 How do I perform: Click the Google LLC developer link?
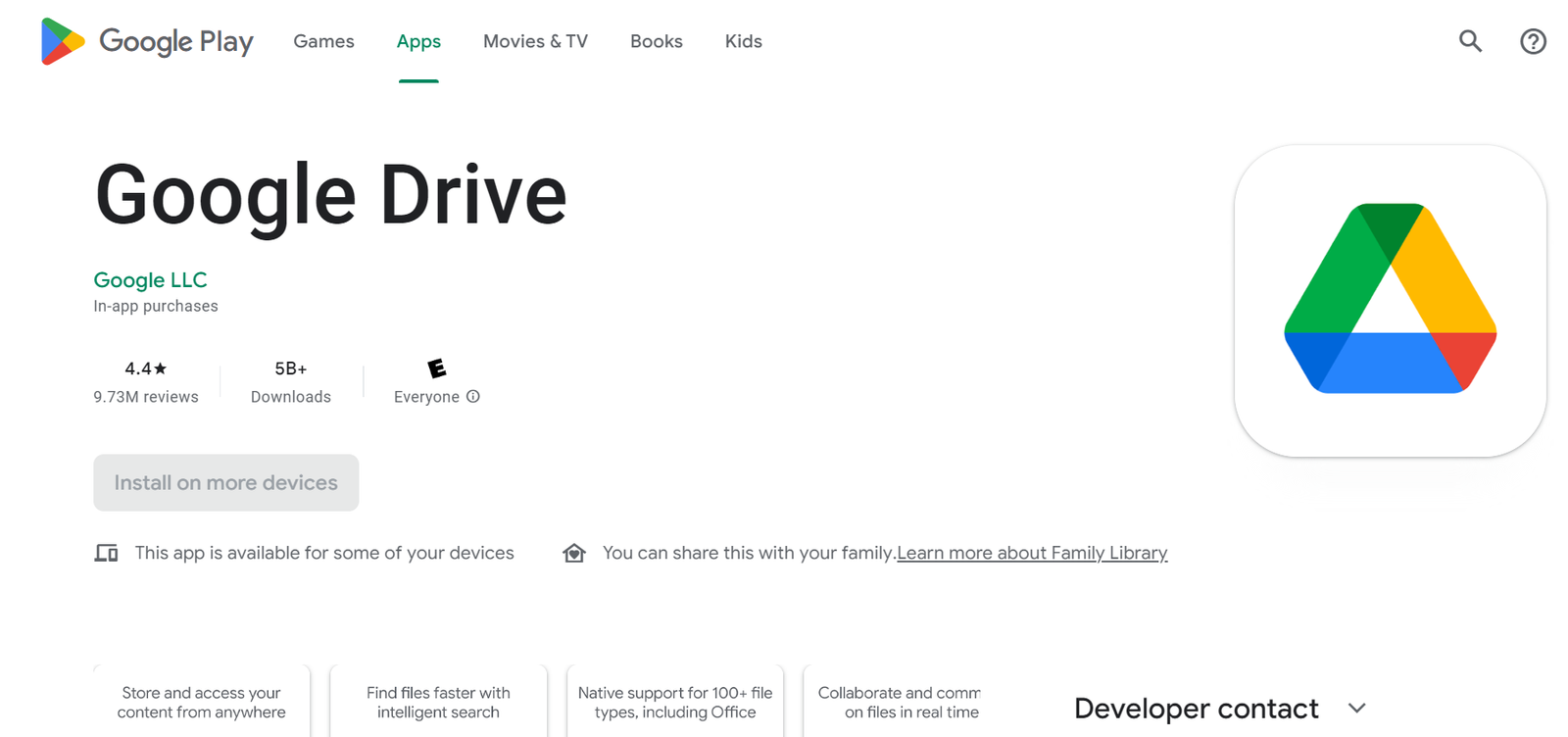pyautogui.click(x=150, y=279)
